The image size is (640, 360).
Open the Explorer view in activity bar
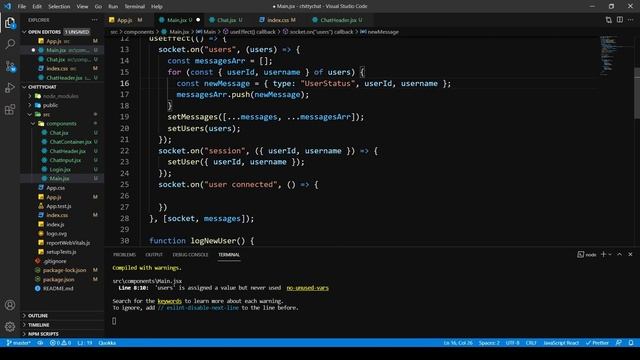click(10, 23)
